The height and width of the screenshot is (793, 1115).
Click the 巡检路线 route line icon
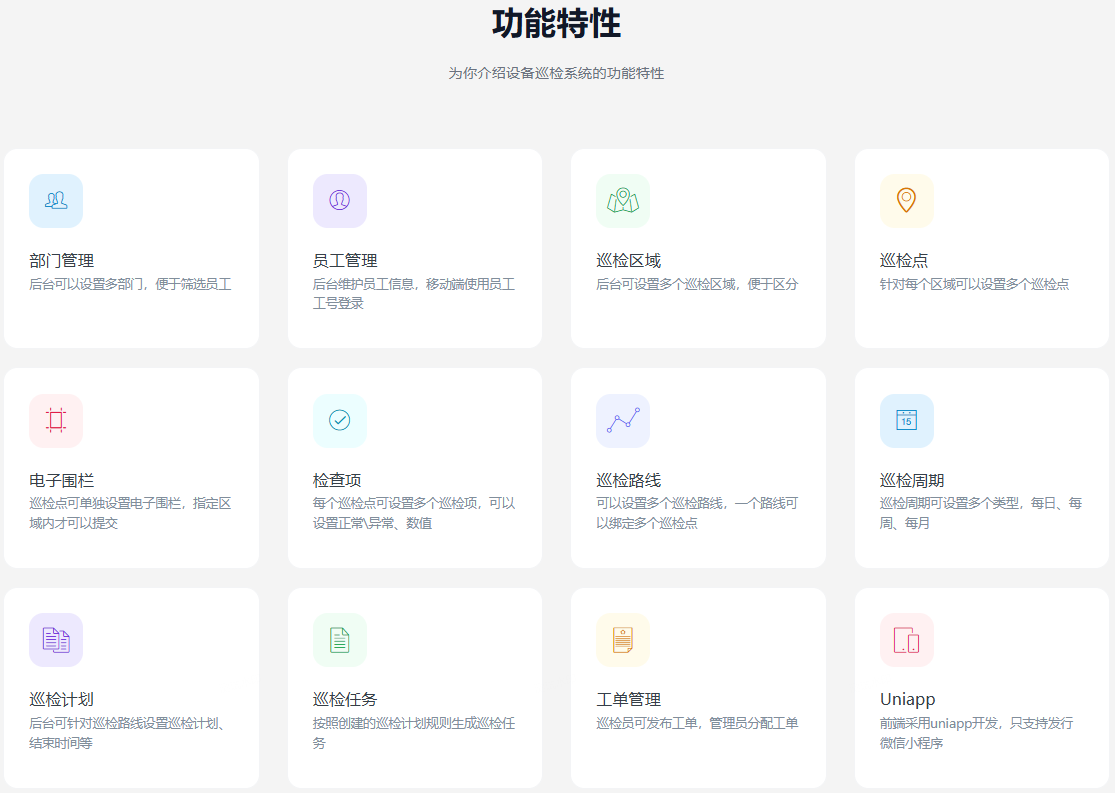click(623, 421)
